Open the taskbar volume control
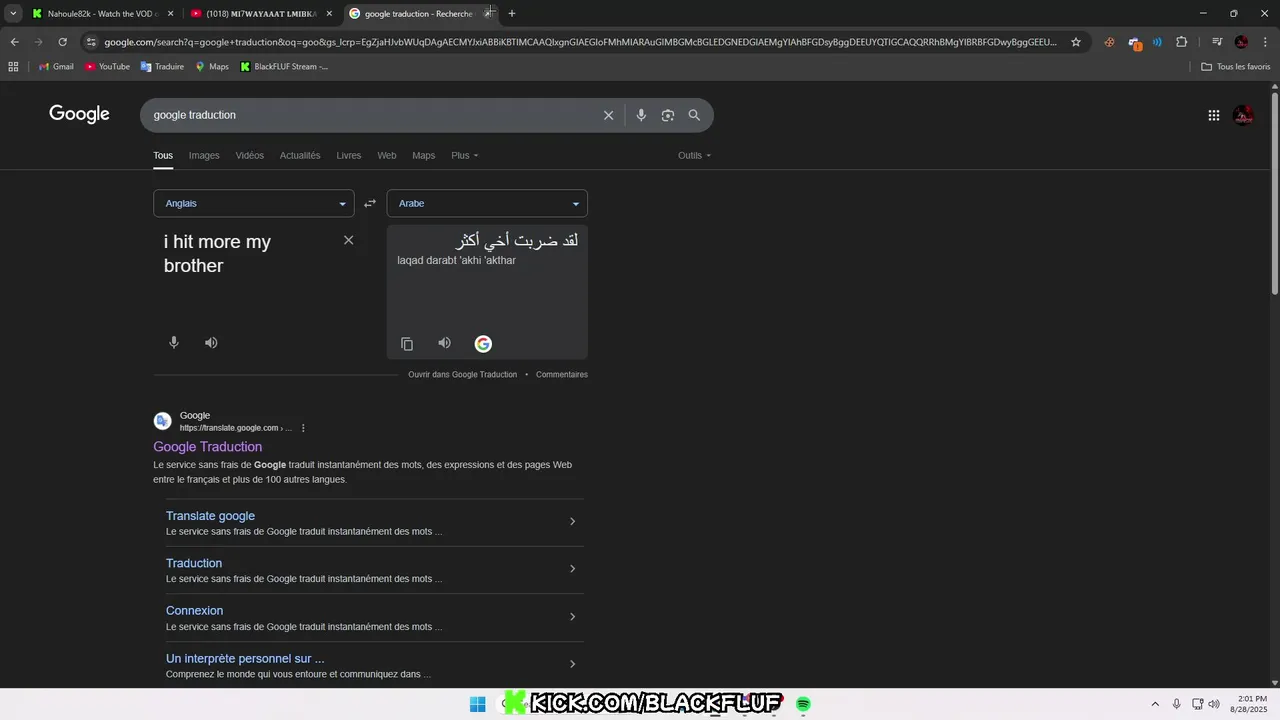The image size is (1280, 720). 1214,704
